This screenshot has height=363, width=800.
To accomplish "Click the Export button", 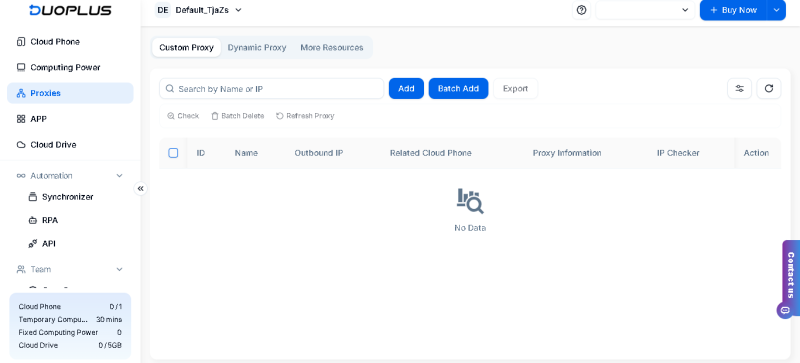I will tap(515, 89).
